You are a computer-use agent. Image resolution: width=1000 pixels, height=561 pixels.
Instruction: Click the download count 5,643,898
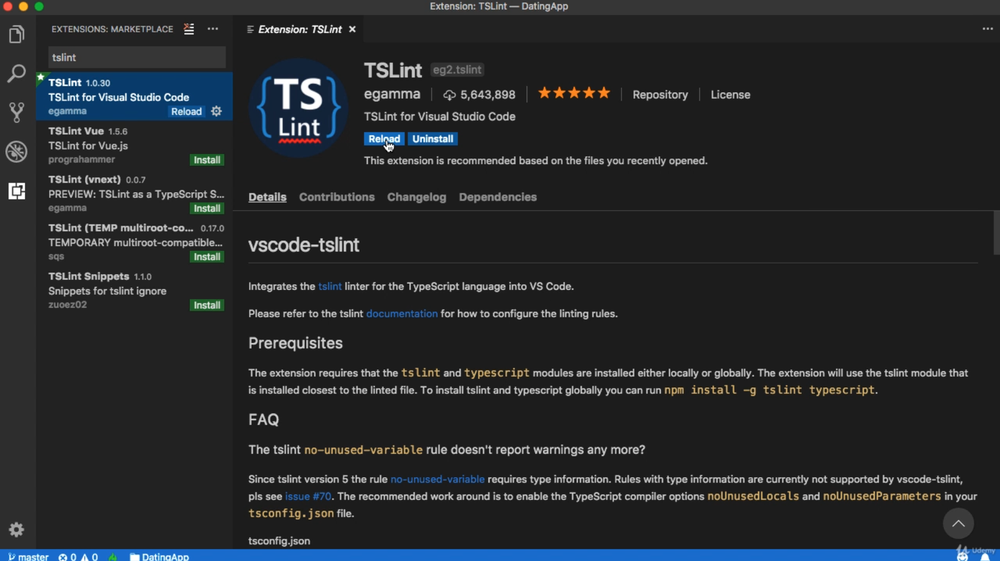[480, 94]
